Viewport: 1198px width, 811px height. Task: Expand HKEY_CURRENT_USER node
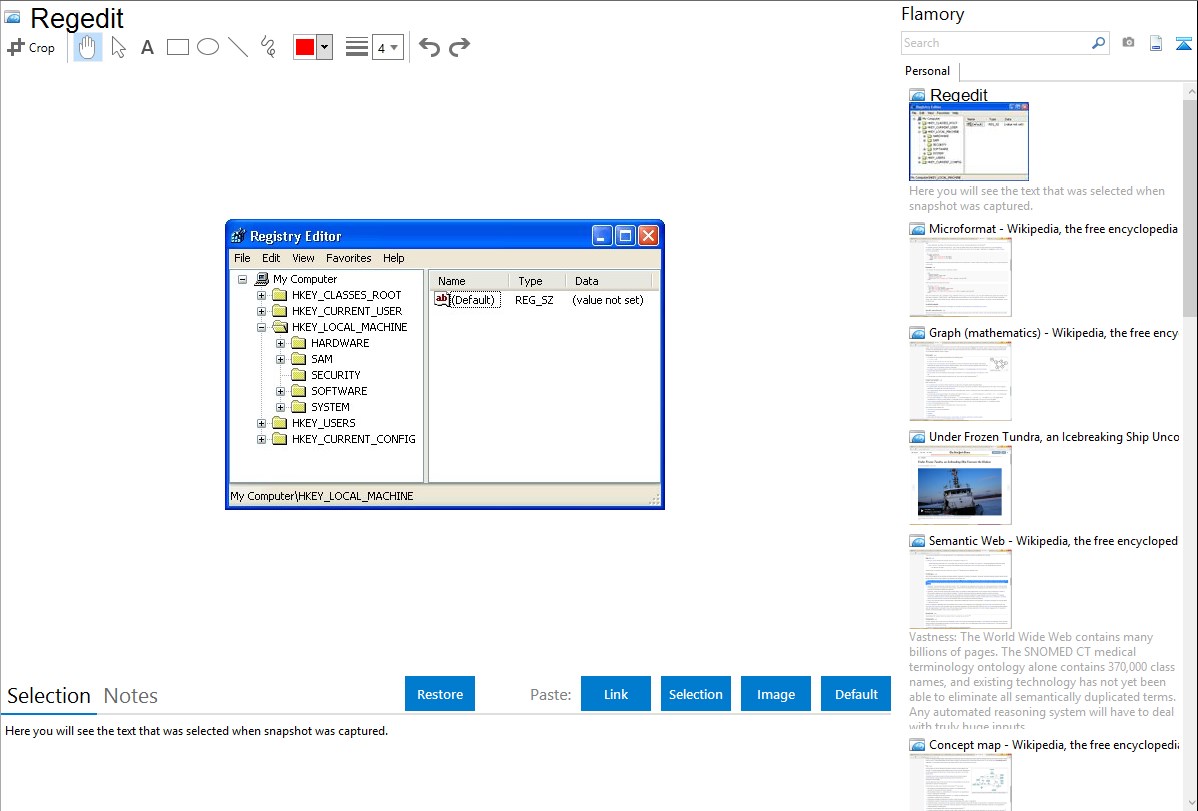click(261, 311)
